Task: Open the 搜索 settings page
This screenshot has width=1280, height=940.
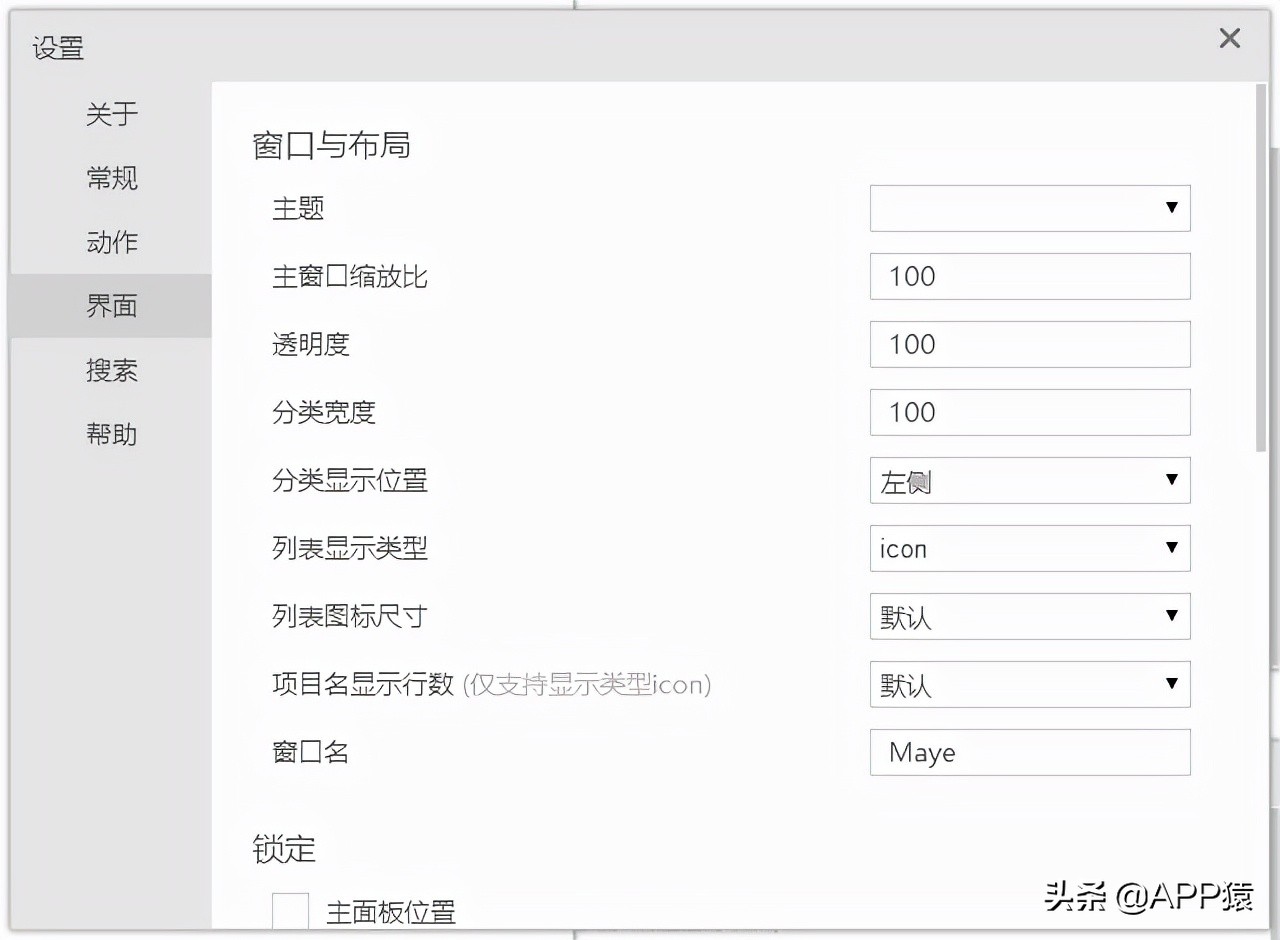Action: pyautogui.click(x=111, y=371)
